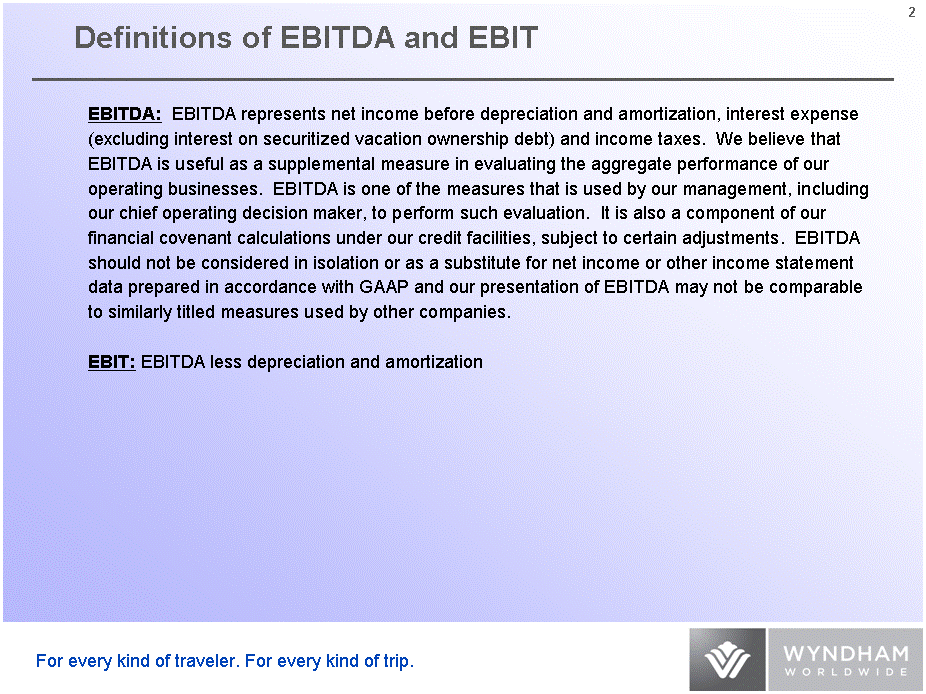Click the underlined 'EBIT:' heading
Screen dimensions: 926x694
click(x=111, y=361)
